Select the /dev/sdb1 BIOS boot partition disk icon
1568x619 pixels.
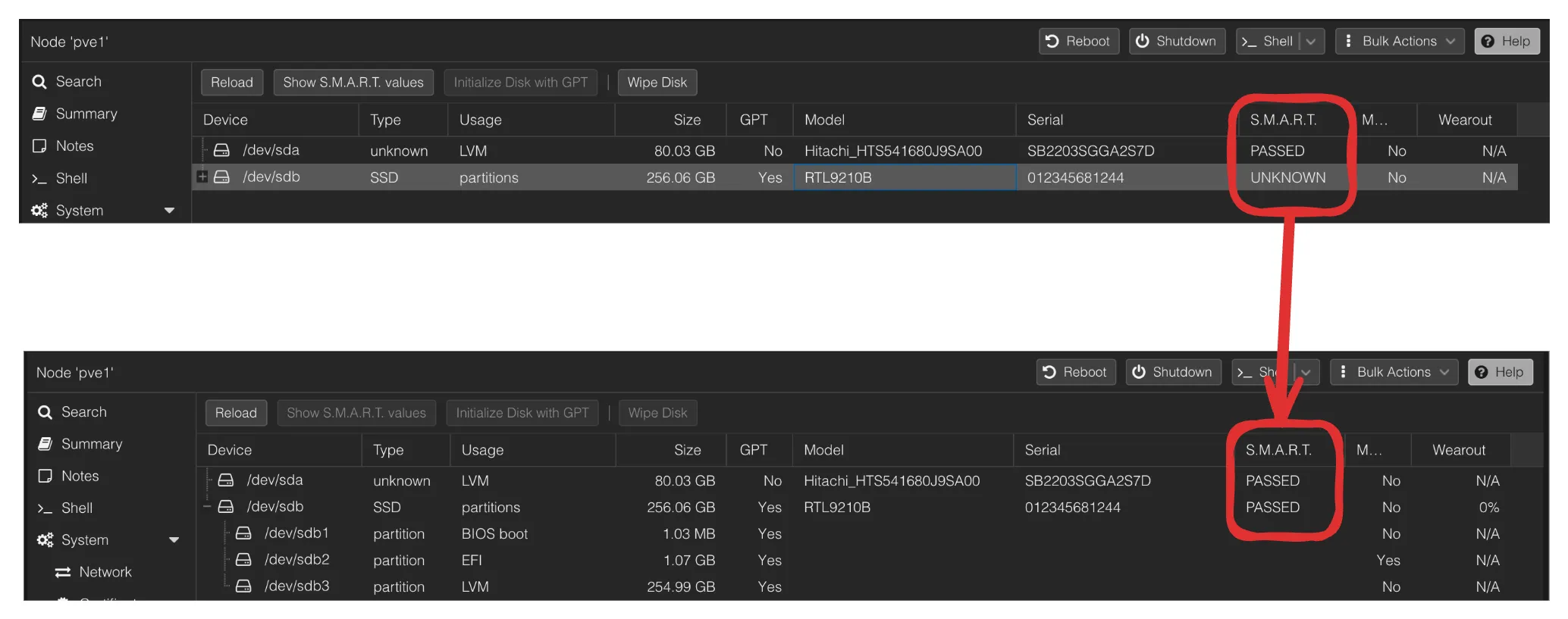pyautogui.click(x=243, y=533)
